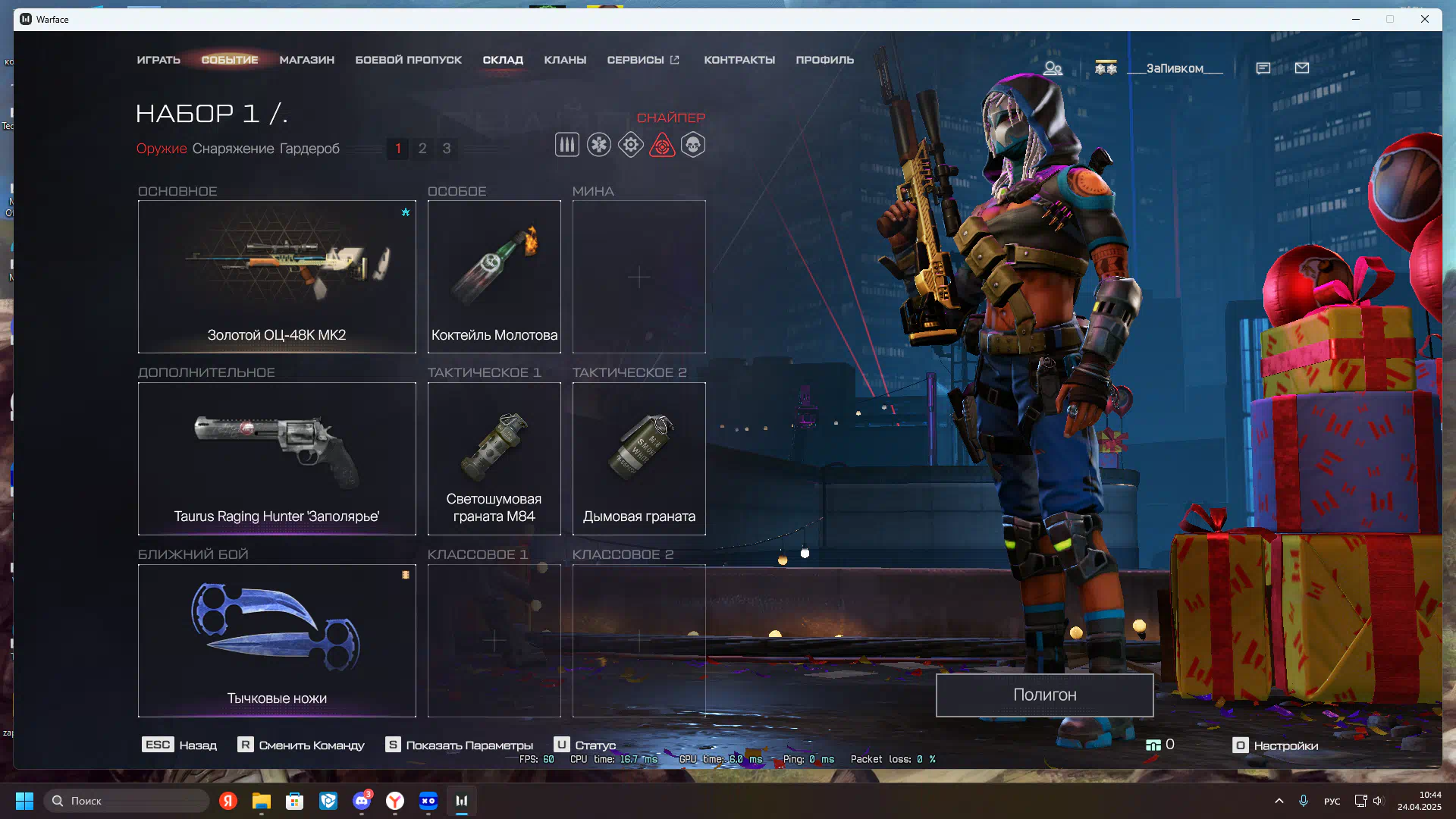
Task: Switch to the Оружие tab
Action: (x=162, y=149)
